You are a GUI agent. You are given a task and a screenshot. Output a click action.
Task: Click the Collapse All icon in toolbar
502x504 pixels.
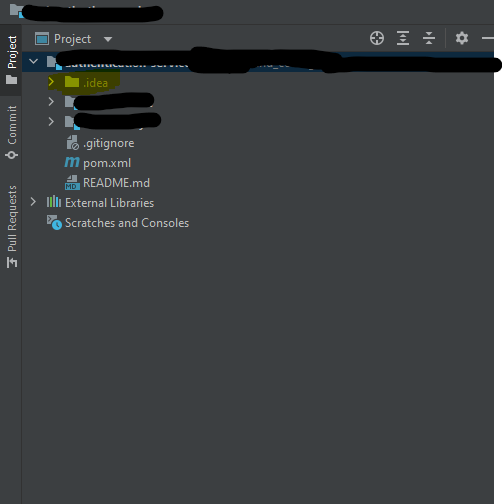click(x=429, y=38)
